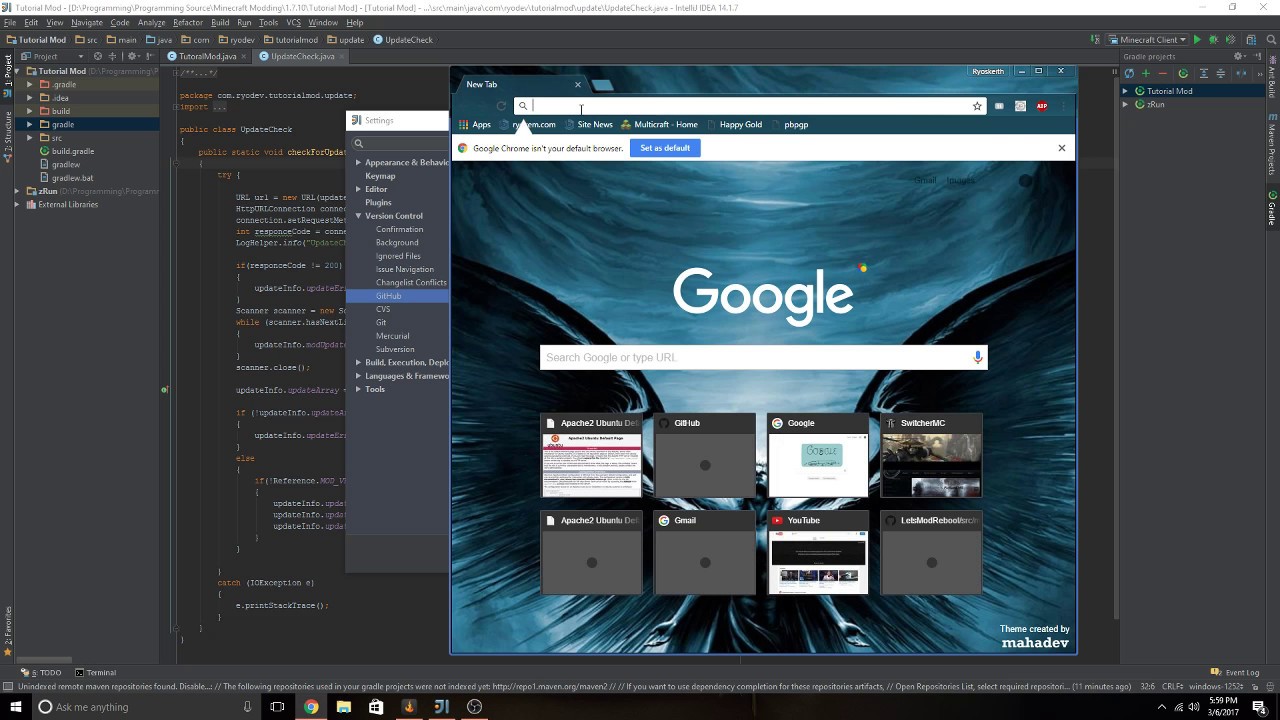The height and width of the screenshot is (720, 1280).
Task: Open Chrome from the Windows taskbar
Action: 311,707
